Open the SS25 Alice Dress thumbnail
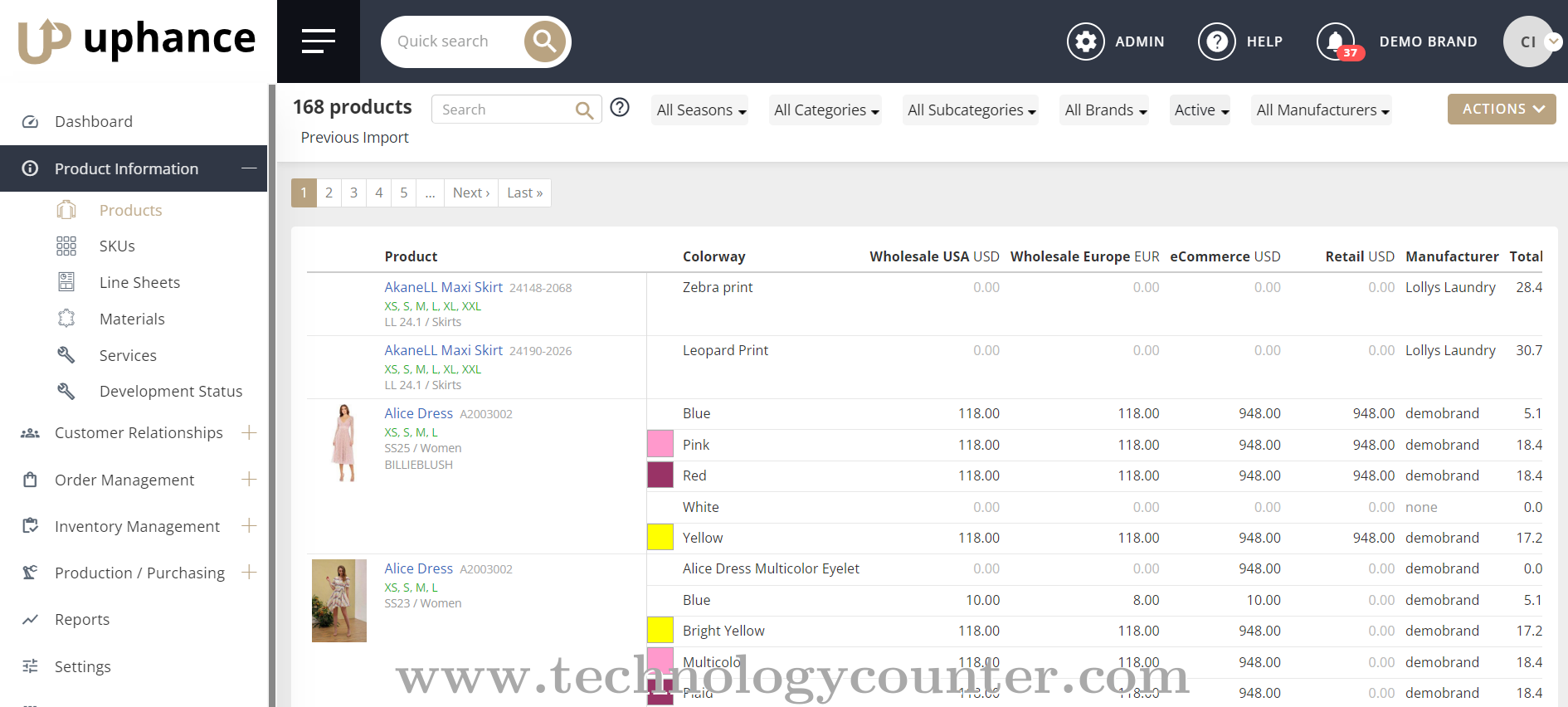Image resolution: width=1568 pixels, height=707 pixels. (x=343, y=443)
